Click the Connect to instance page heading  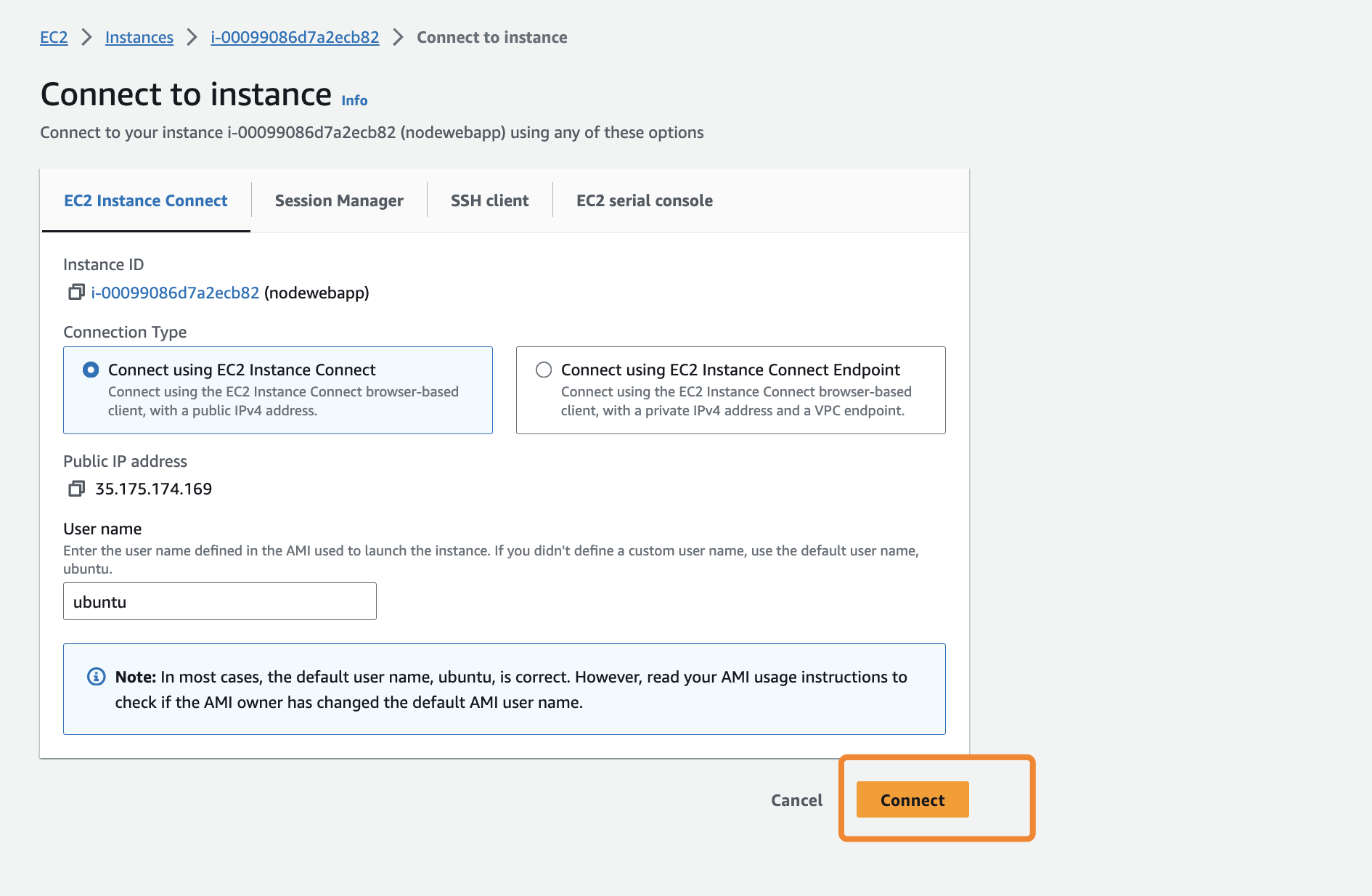click(186, 94)
